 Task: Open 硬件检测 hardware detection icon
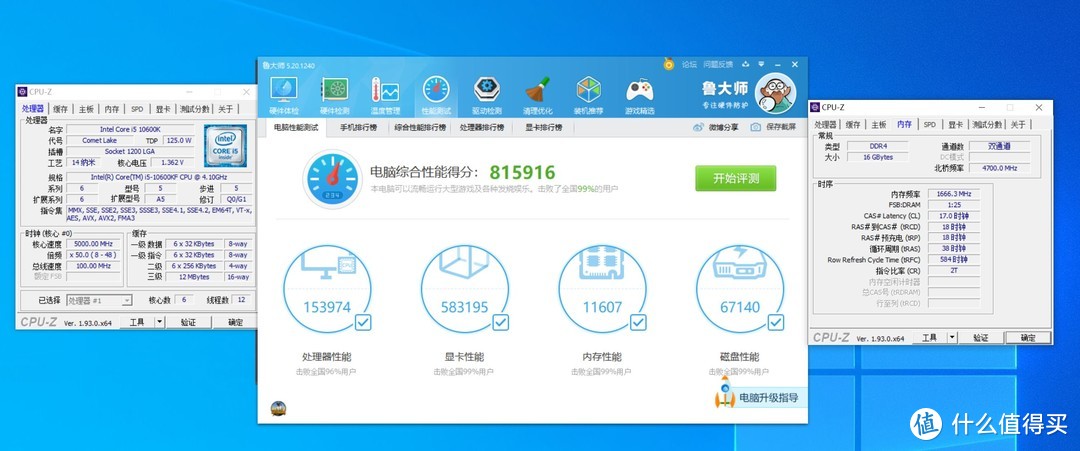point(335,90)
